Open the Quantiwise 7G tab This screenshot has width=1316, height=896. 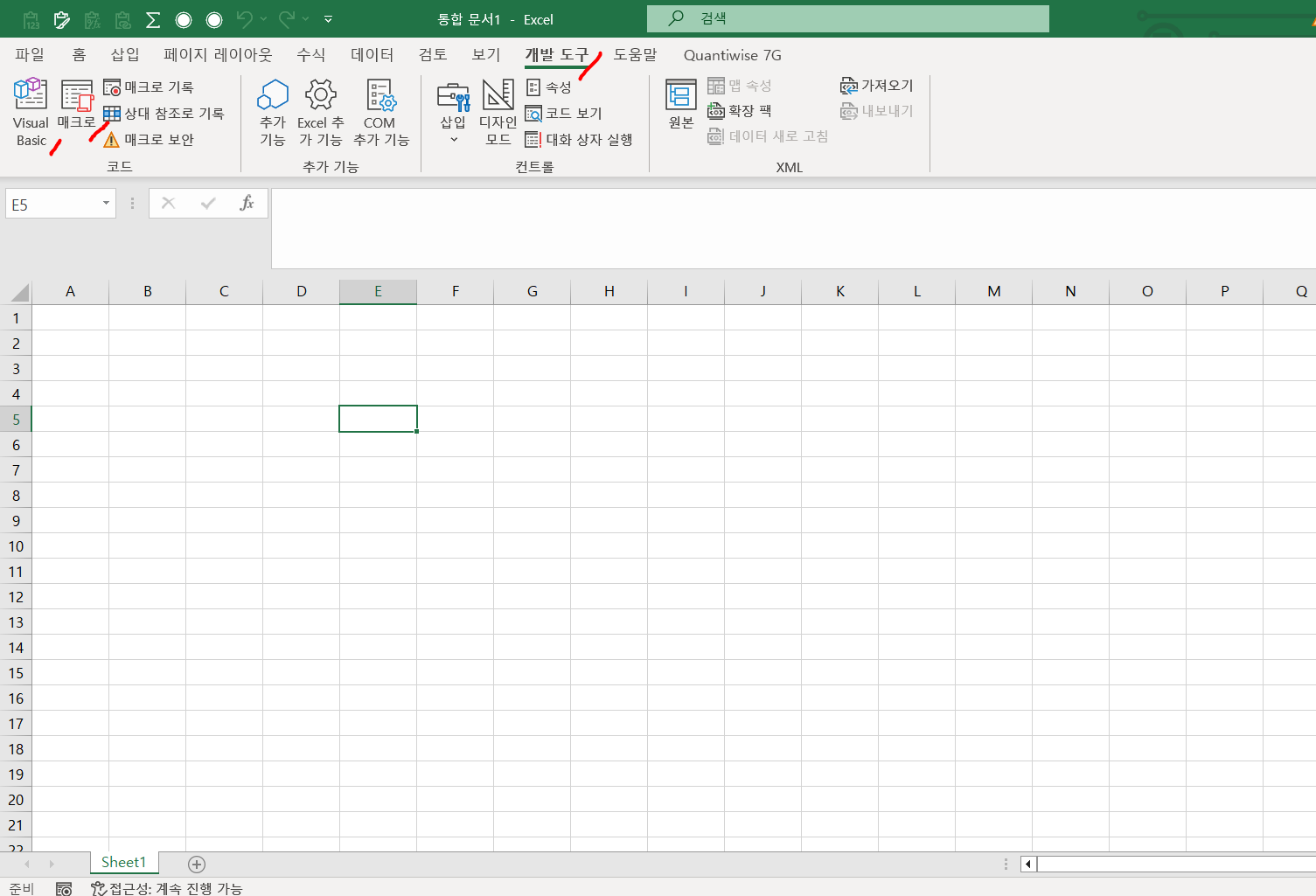[733, 55]
